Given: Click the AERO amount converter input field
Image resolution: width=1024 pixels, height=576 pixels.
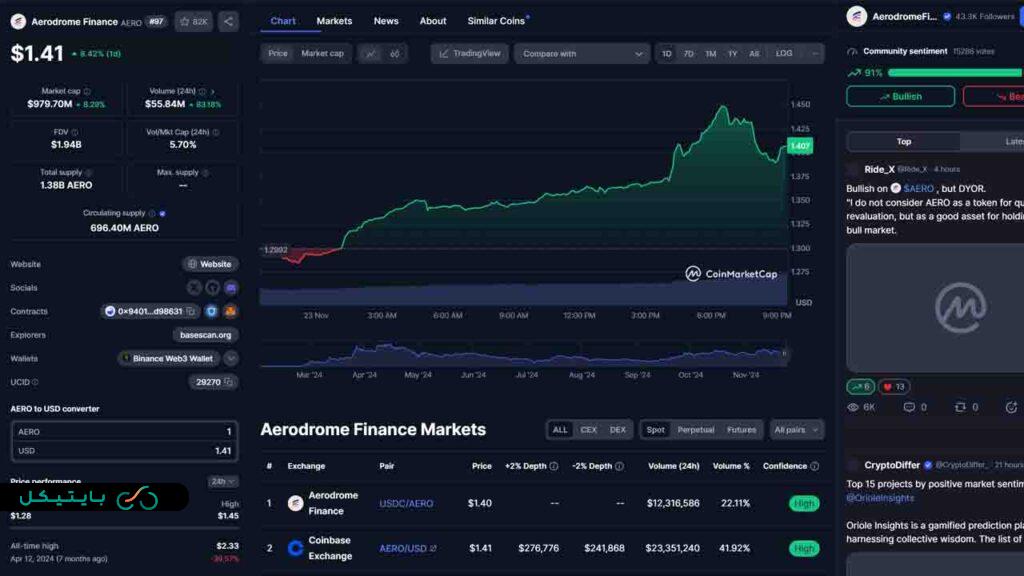Looking at the screenshot, I should point(124,432).
